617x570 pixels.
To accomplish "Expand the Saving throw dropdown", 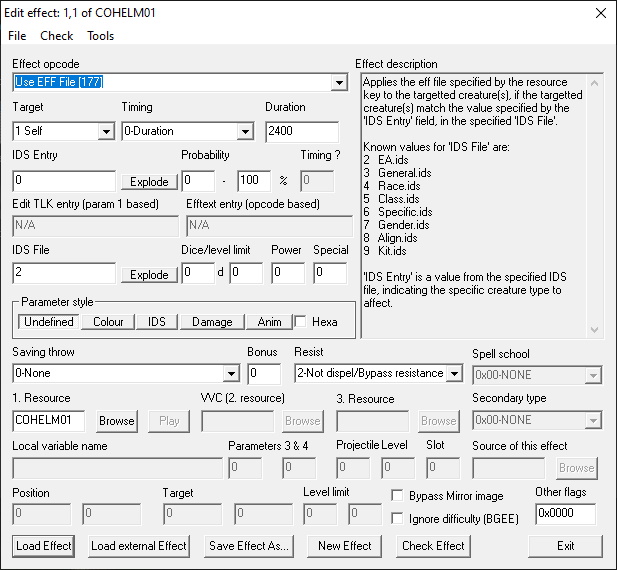I will point(231,374).
